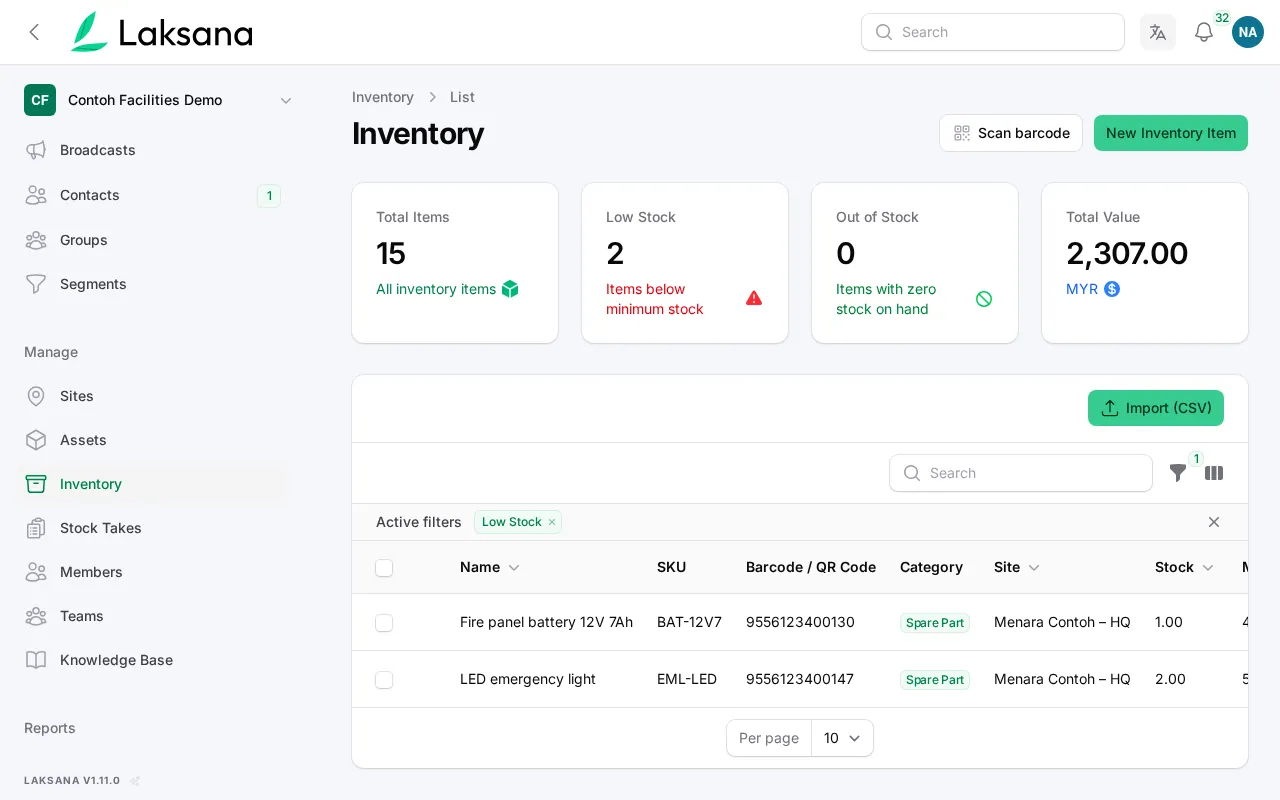
Task: Click the clipboard icon beside Stock Takes
Action: coord(36,528)
